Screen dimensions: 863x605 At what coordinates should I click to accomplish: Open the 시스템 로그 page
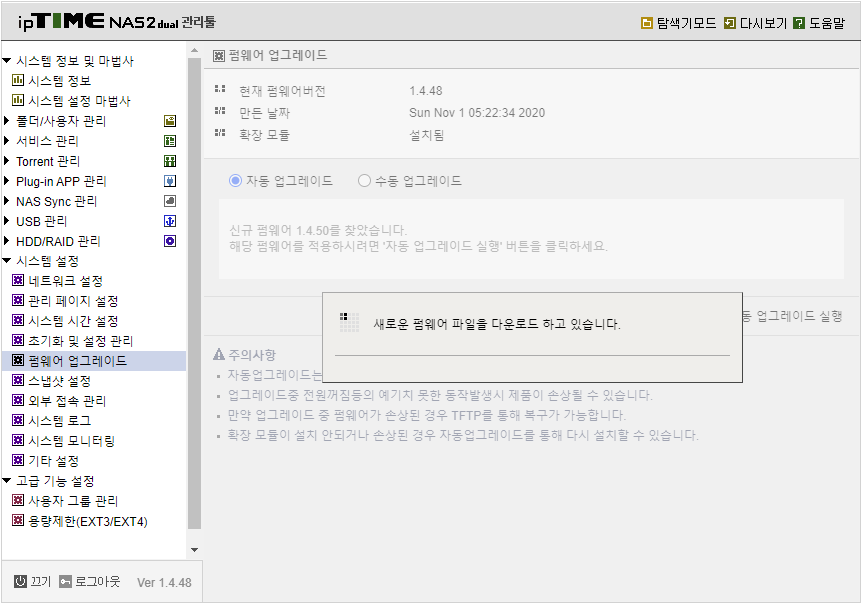click(x=59, y=421)
